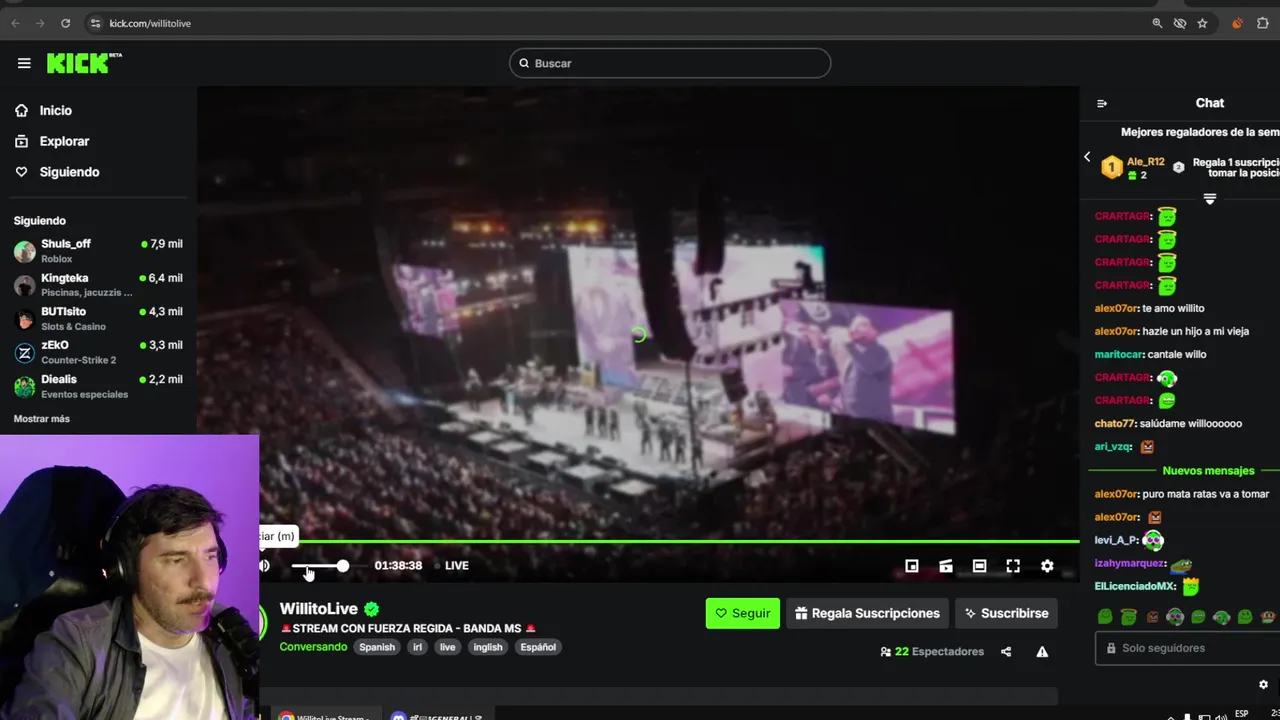Select the Spanish tag
This screenshot has height=720, width=1280.
pyautogui.click(x=377, y=647)
